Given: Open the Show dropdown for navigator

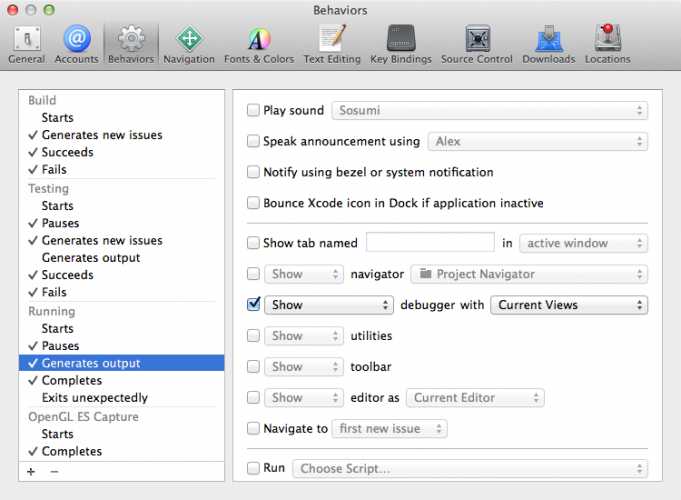Looking at the screenshot, I should 304,274.
